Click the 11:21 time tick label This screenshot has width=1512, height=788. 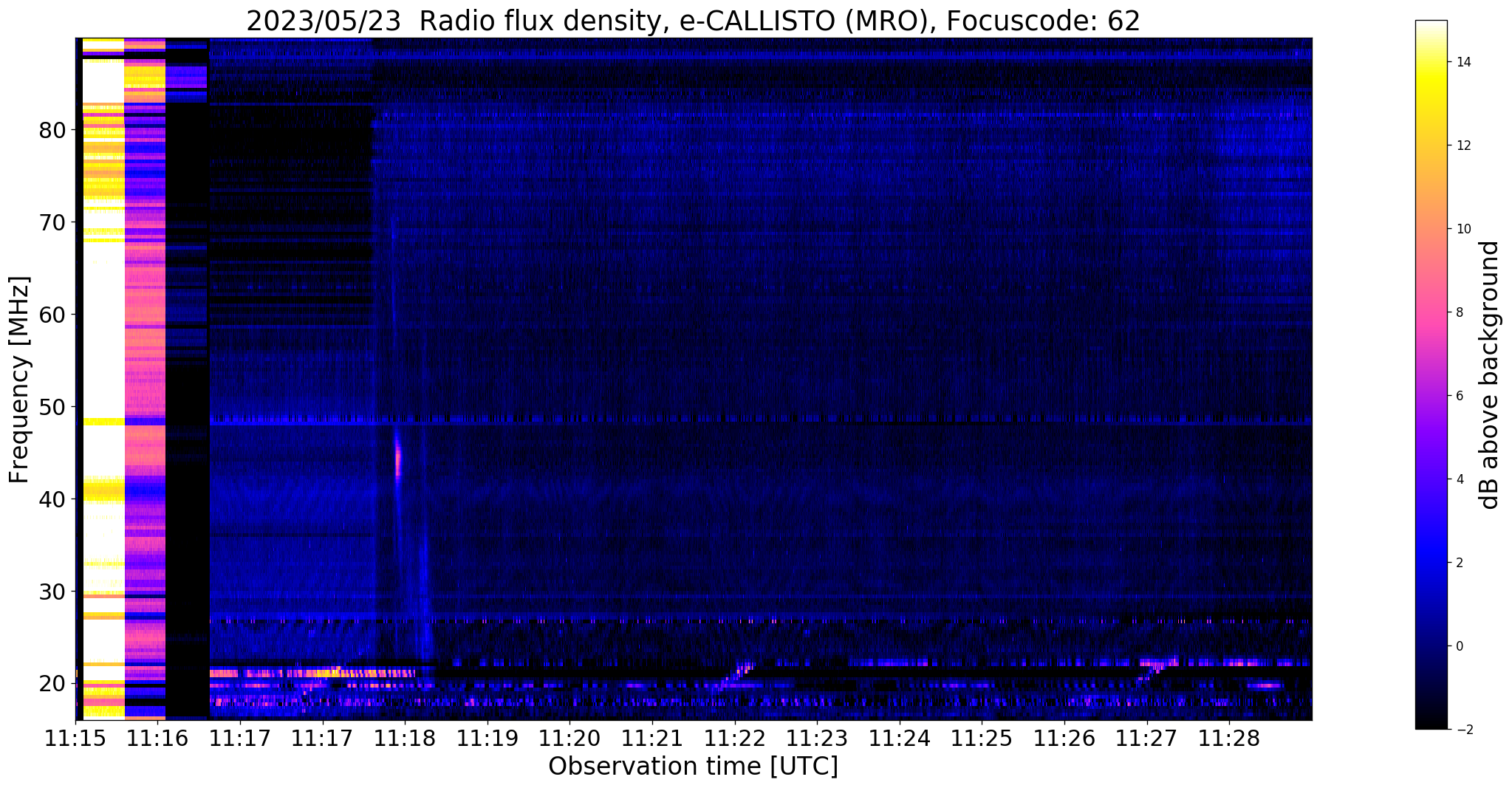point(651,738)
